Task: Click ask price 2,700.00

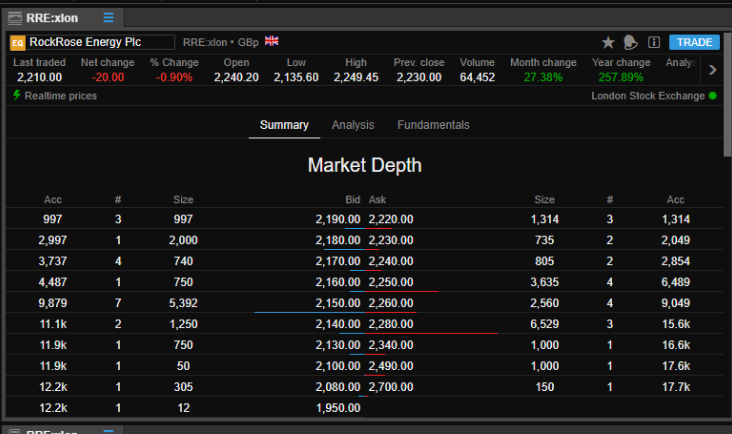Action: click(391, 387)
